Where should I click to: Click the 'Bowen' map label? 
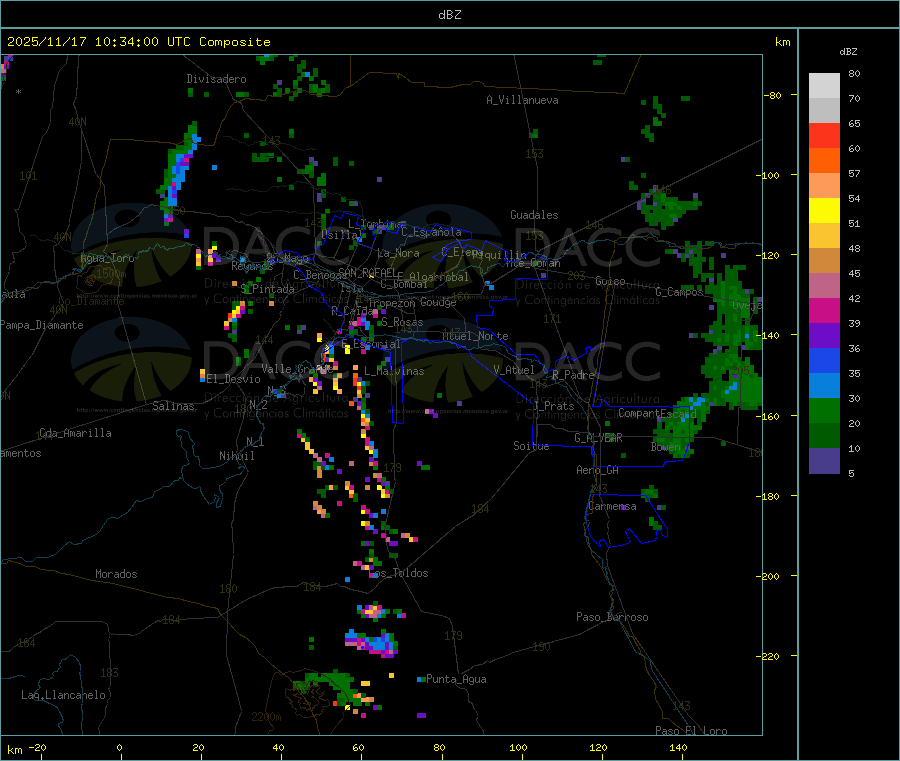point(666,446)
